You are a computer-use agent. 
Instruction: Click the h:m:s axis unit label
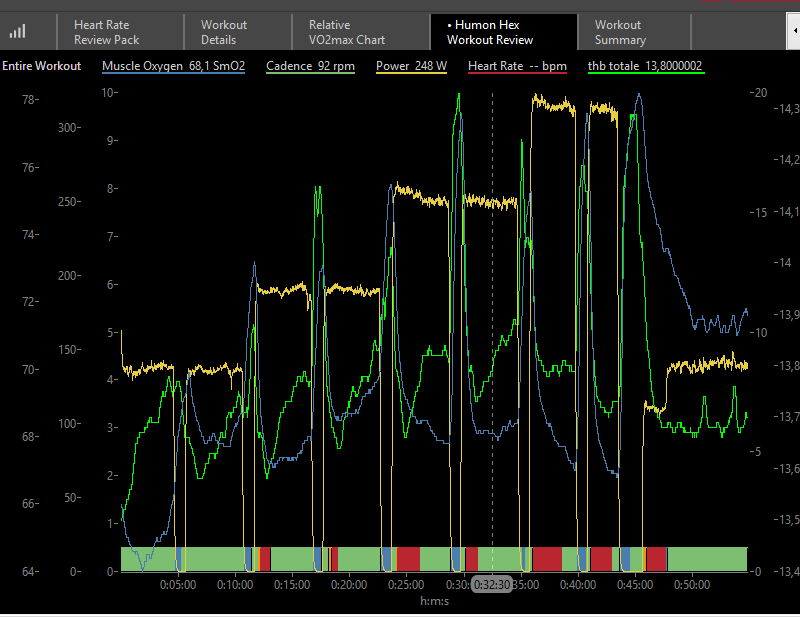pyautogui.click(x=434, y=602)
